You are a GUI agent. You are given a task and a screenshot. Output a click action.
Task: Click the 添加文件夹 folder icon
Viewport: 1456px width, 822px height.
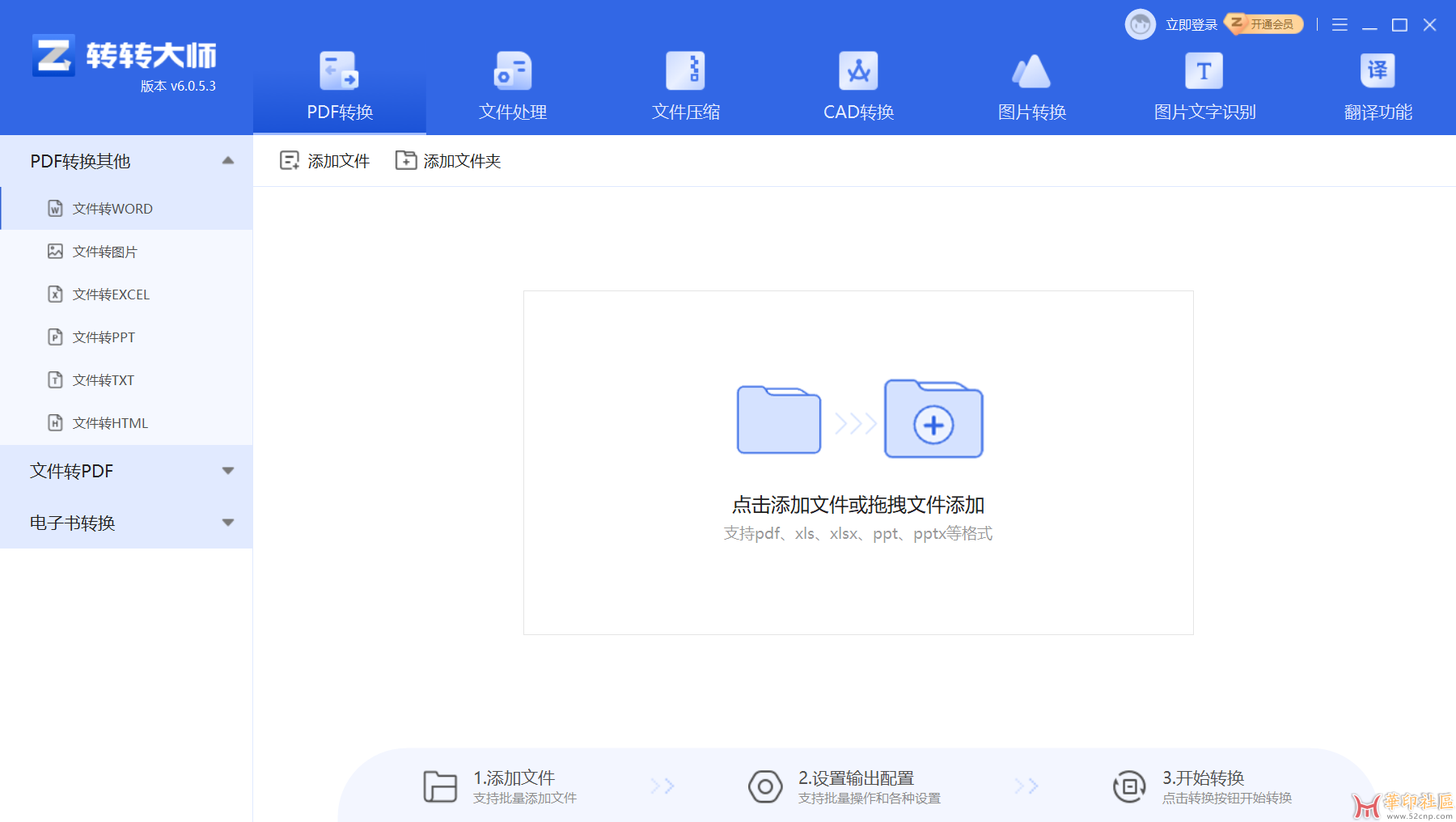[406, 160]
